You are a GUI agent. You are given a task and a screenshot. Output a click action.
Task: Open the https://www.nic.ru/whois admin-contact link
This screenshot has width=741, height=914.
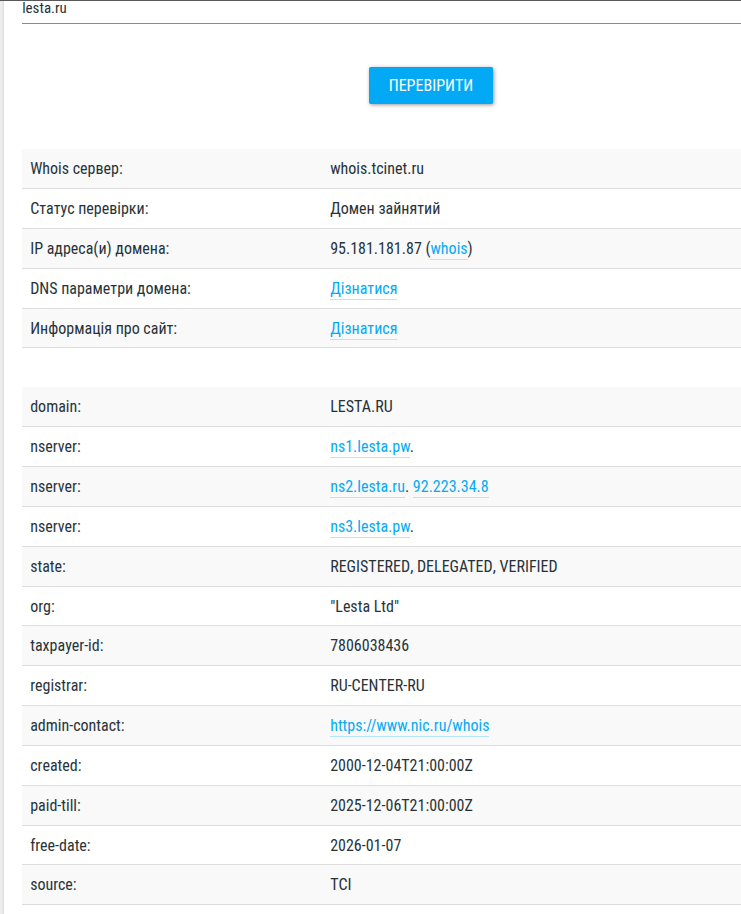click(410, 726)
